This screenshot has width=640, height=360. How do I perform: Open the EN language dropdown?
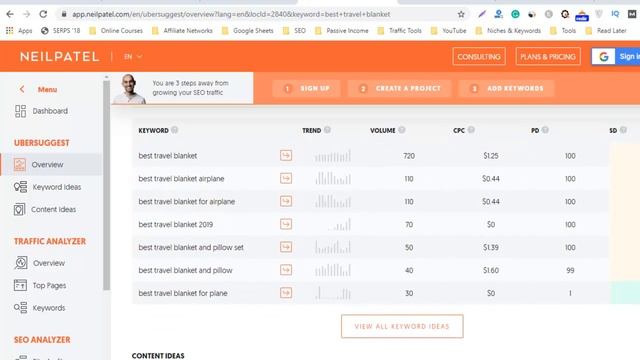point(133,57)
